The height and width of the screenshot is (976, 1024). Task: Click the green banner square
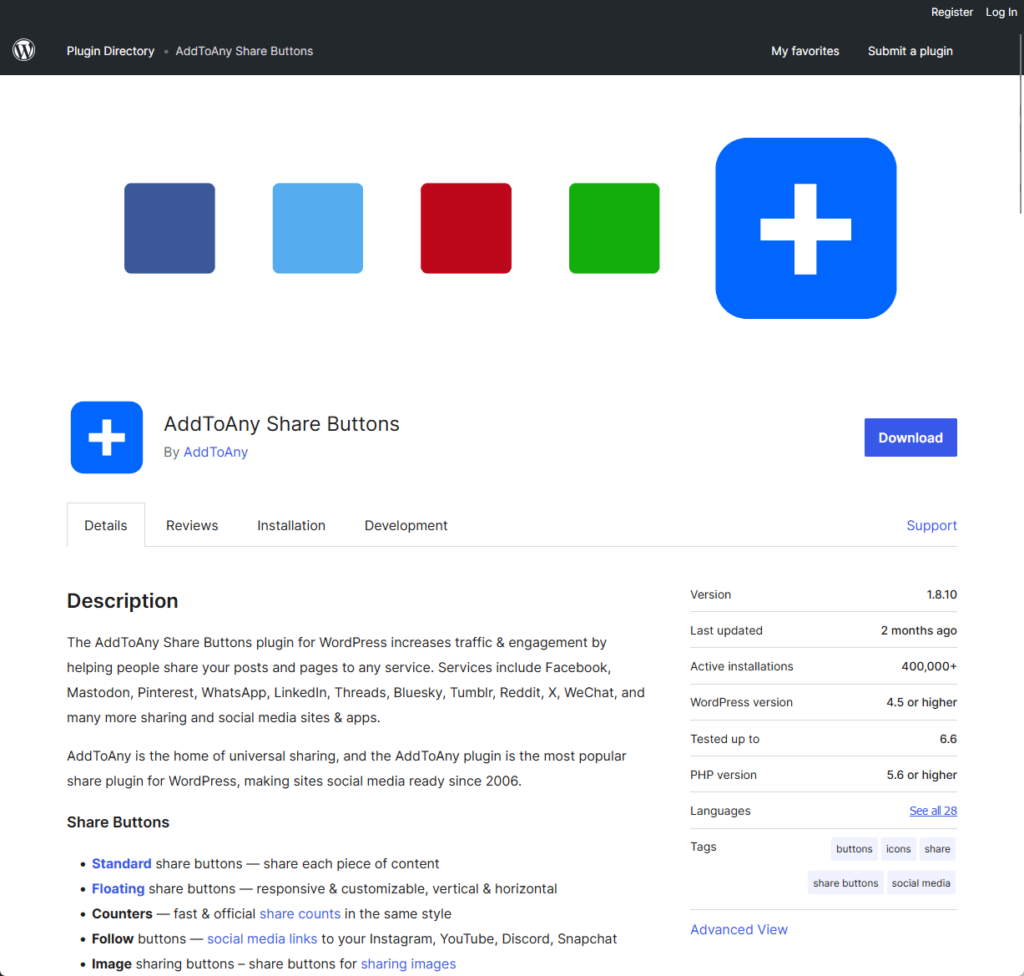tap(614, 228)
